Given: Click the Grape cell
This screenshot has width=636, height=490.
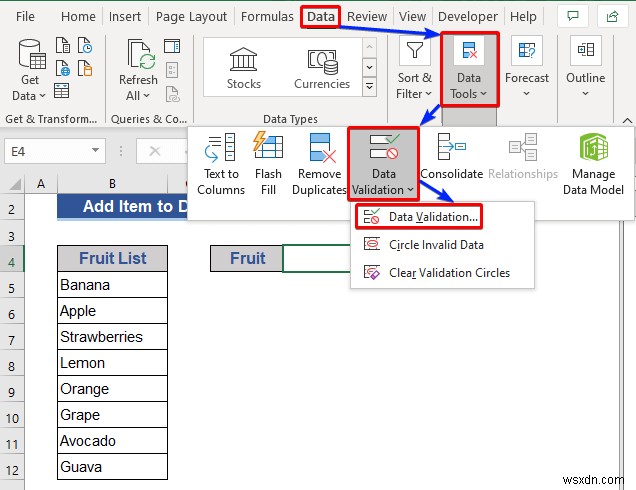Looking at the screenshot, I should coord(112,415).
